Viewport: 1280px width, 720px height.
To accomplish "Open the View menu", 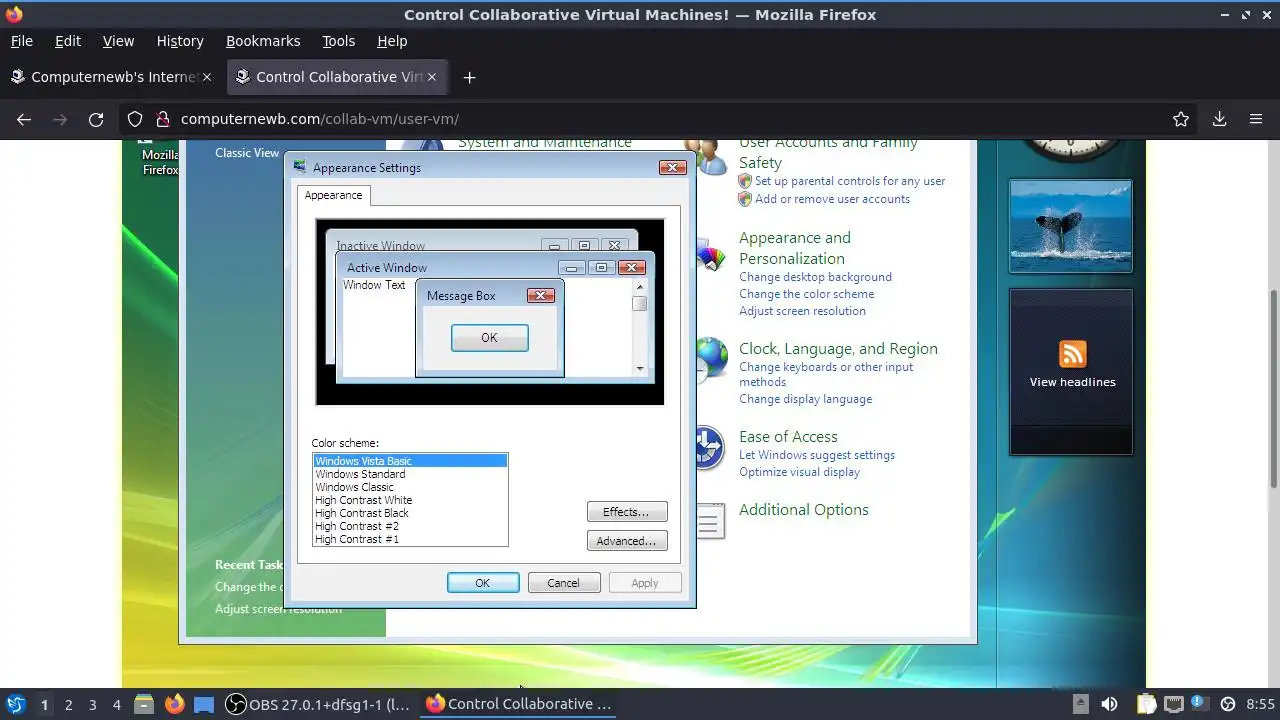I will pos(118,41).
